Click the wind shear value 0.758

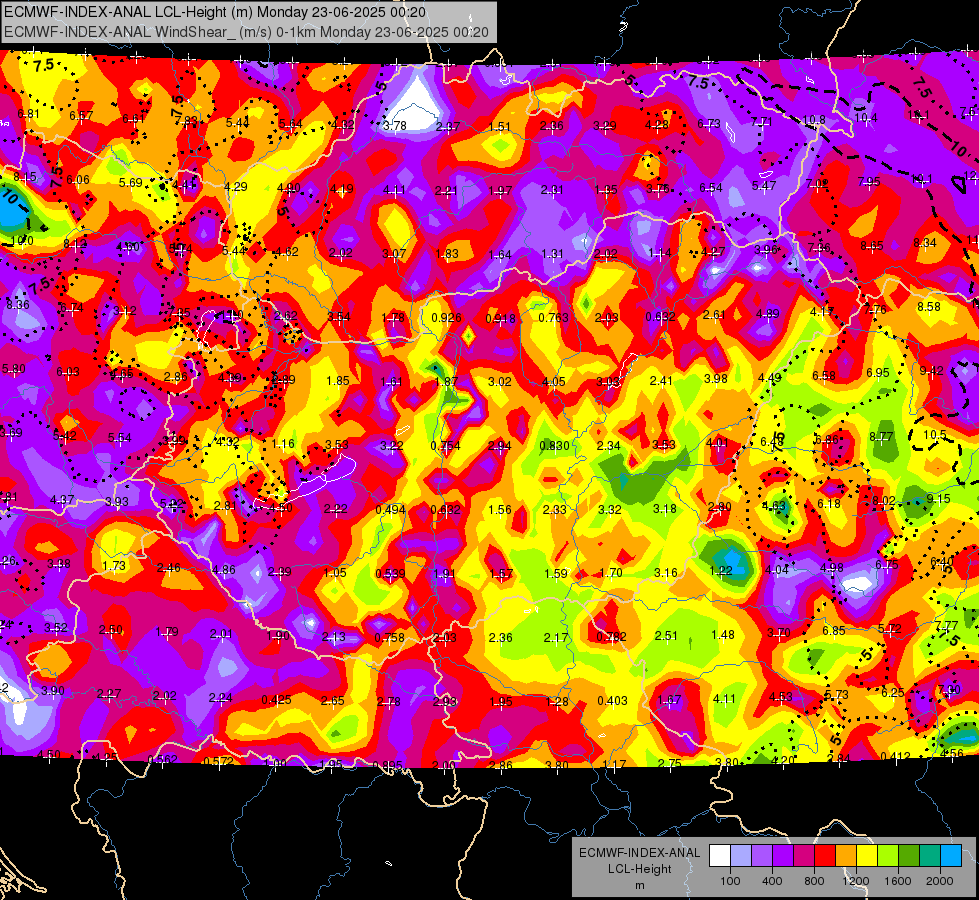pyautogui.click(x=390, y=638)
